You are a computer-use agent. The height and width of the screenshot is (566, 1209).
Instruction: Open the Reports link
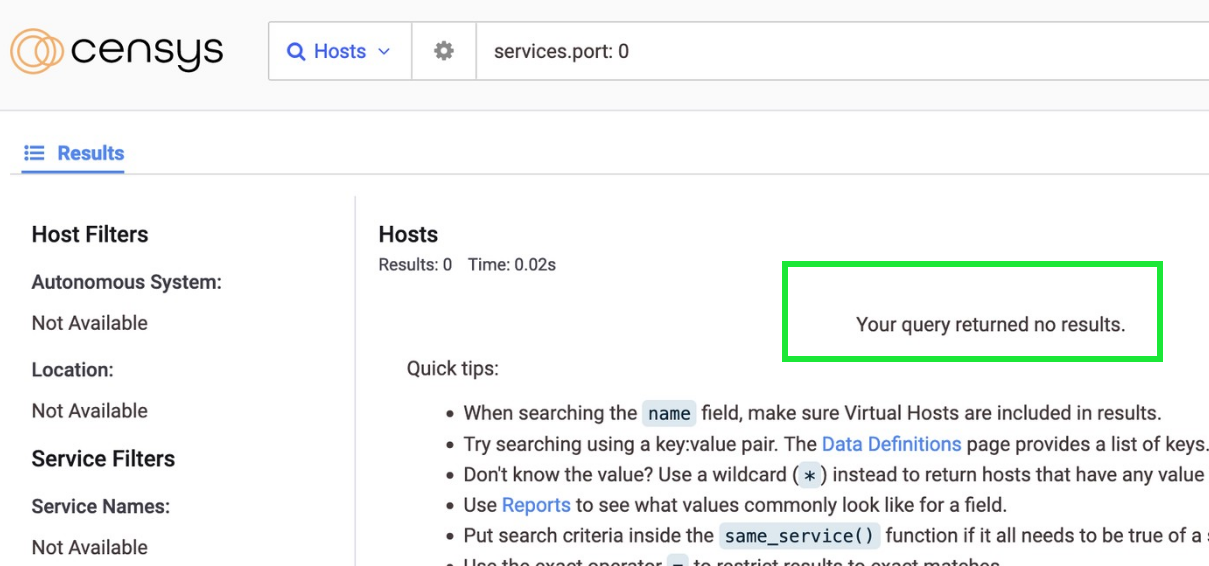point(536,505)
